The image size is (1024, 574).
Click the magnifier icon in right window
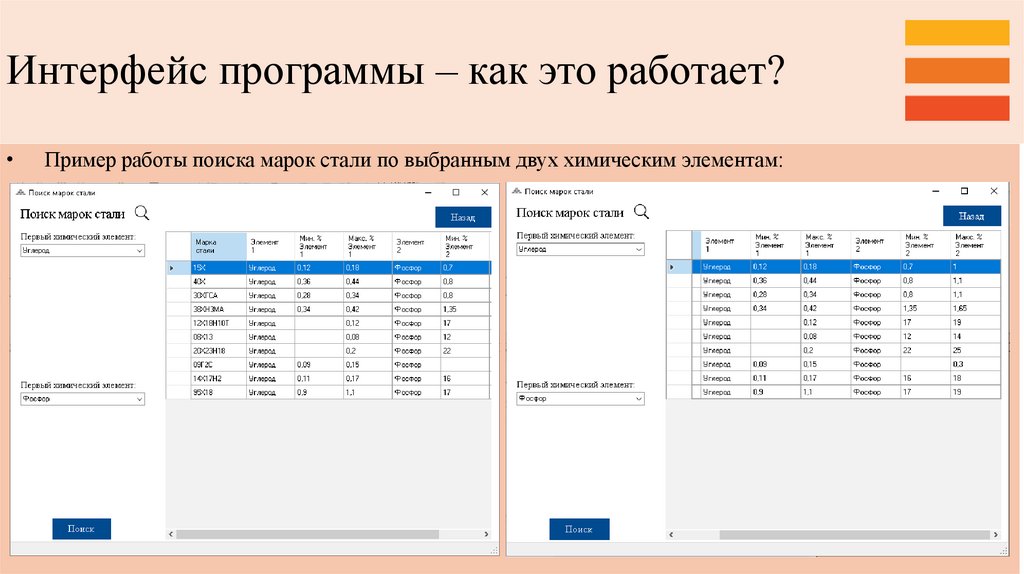pos(641,212)
